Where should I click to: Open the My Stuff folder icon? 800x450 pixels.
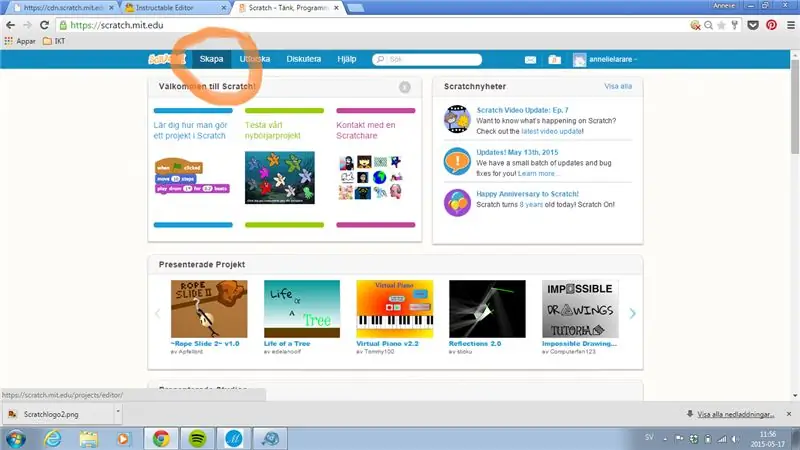coord(555,60)
